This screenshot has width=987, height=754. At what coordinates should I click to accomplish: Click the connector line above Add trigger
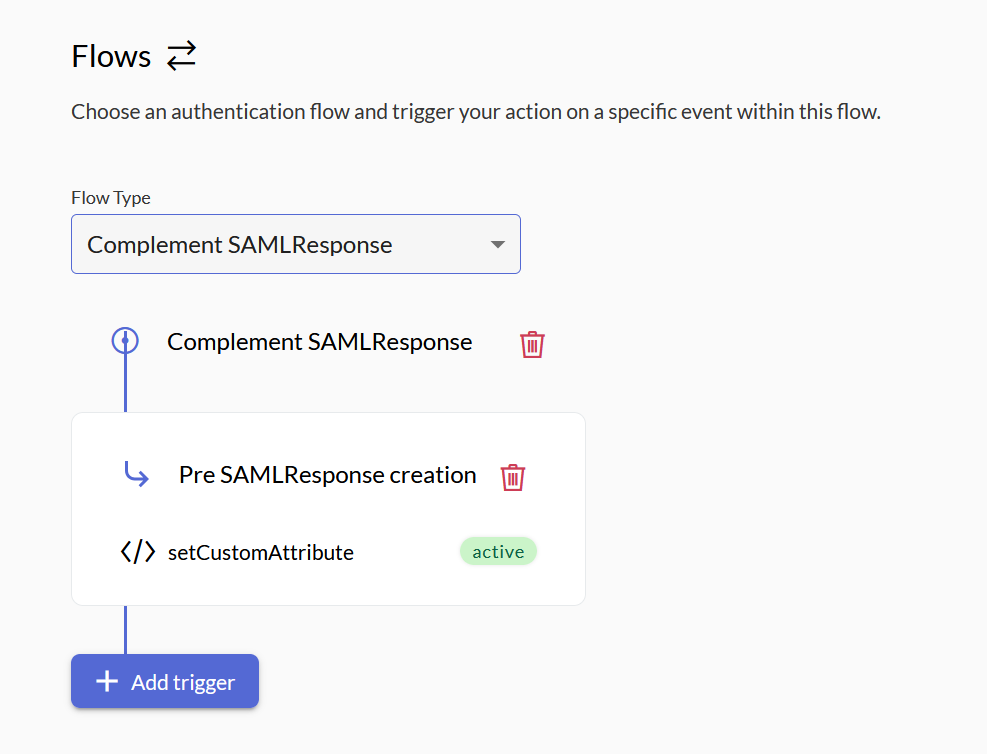[125, 630]
